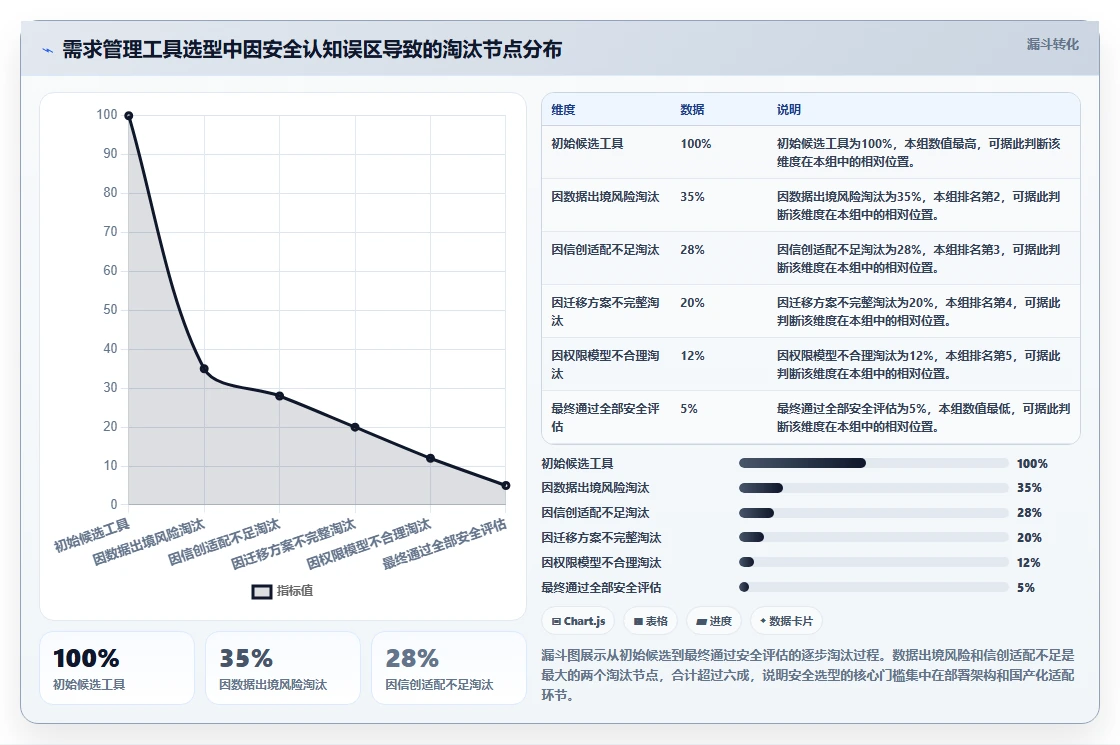Click the 20% value in the table
The width and height of the screenshot is (1120, 745).
click(692, 302)
